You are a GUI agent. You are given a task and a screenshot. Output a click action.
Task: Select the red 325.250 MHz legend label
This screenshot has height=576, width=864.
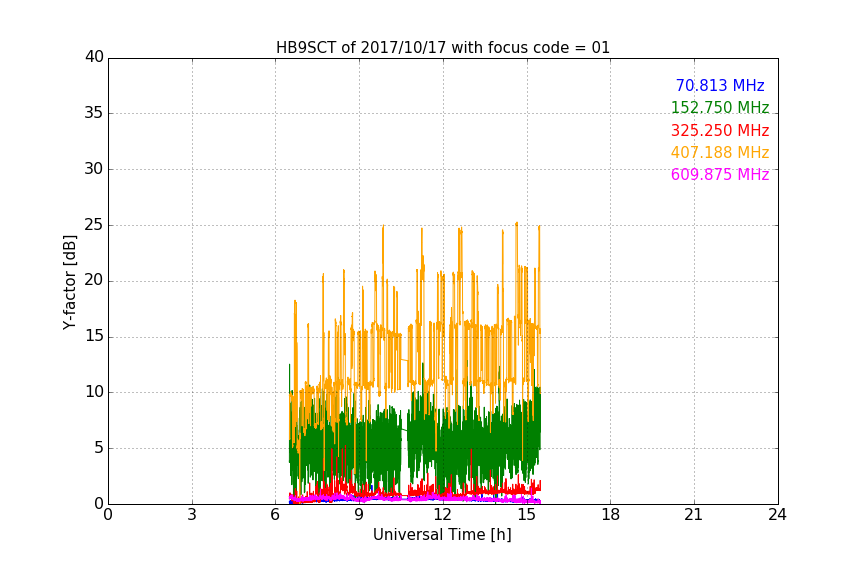tap(720, 131)
